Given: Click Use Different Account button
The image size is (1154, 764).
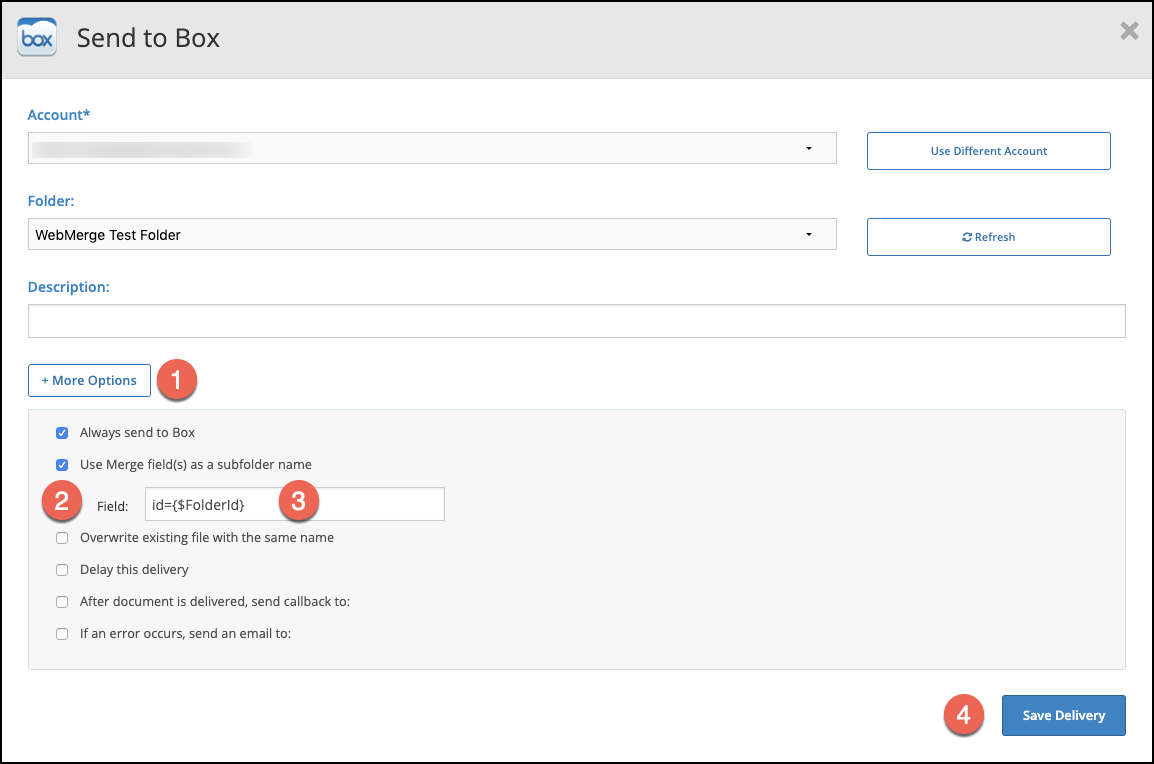Looking at the screenshot, I should pyautogui.click(x=988, y=151).
